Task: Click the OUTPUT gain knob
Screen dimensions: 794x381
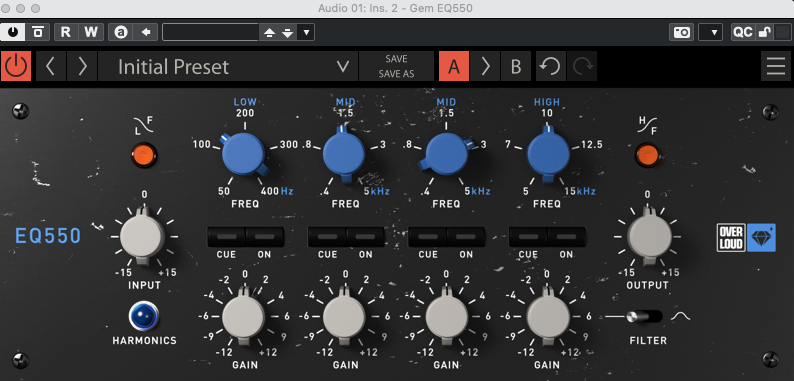Action: click(x=650, y=236)
